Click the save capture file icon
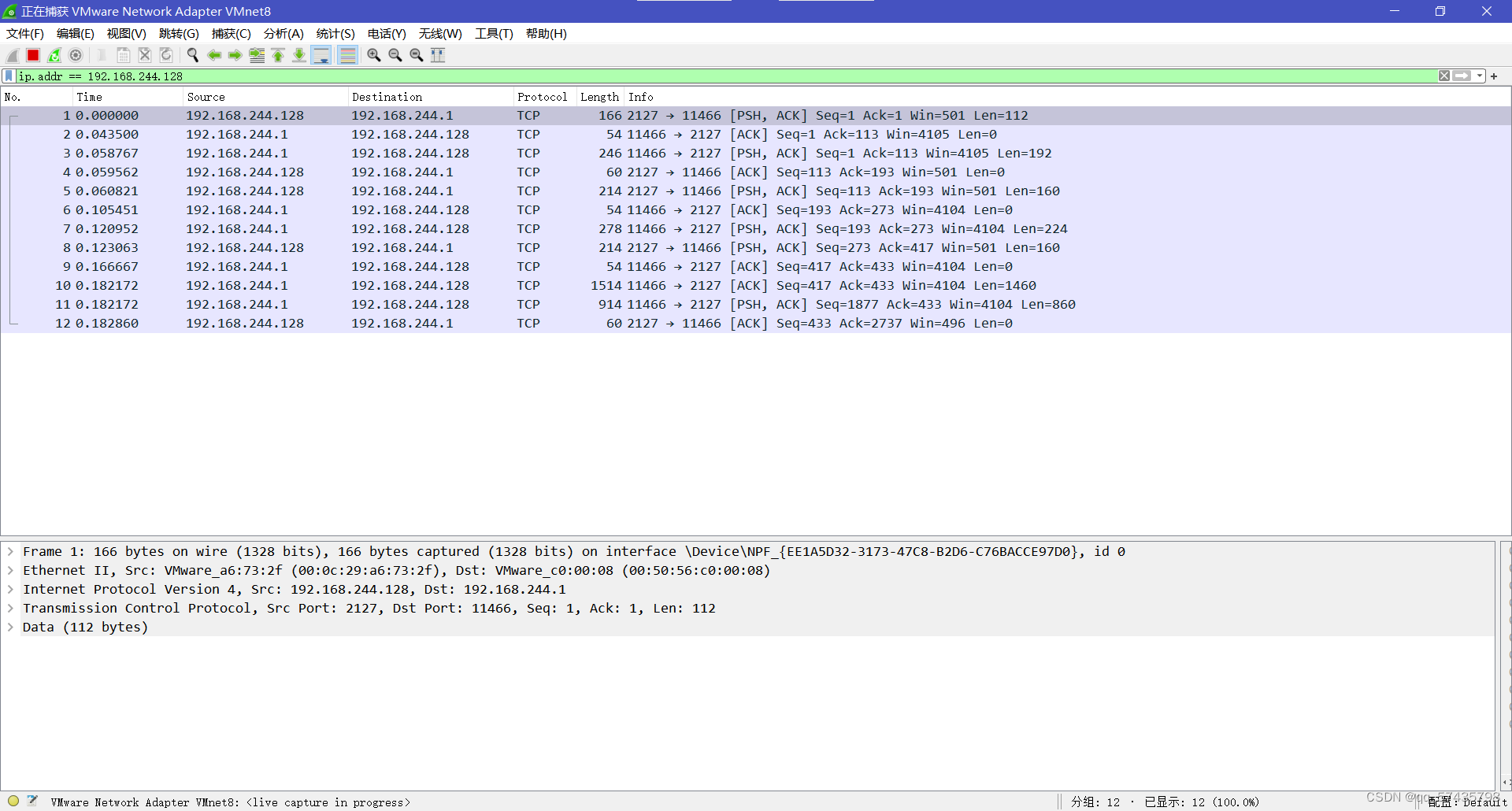The width and height of the screenshot is (1512, 811). (x=124, y=55)
